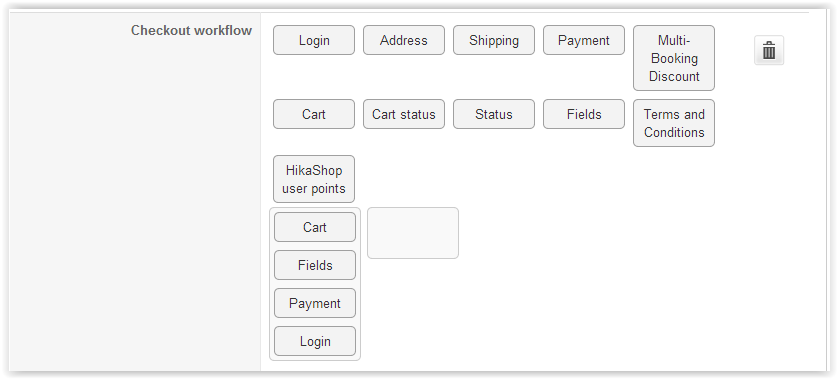Select the Cart status block

tap(404, 114)
